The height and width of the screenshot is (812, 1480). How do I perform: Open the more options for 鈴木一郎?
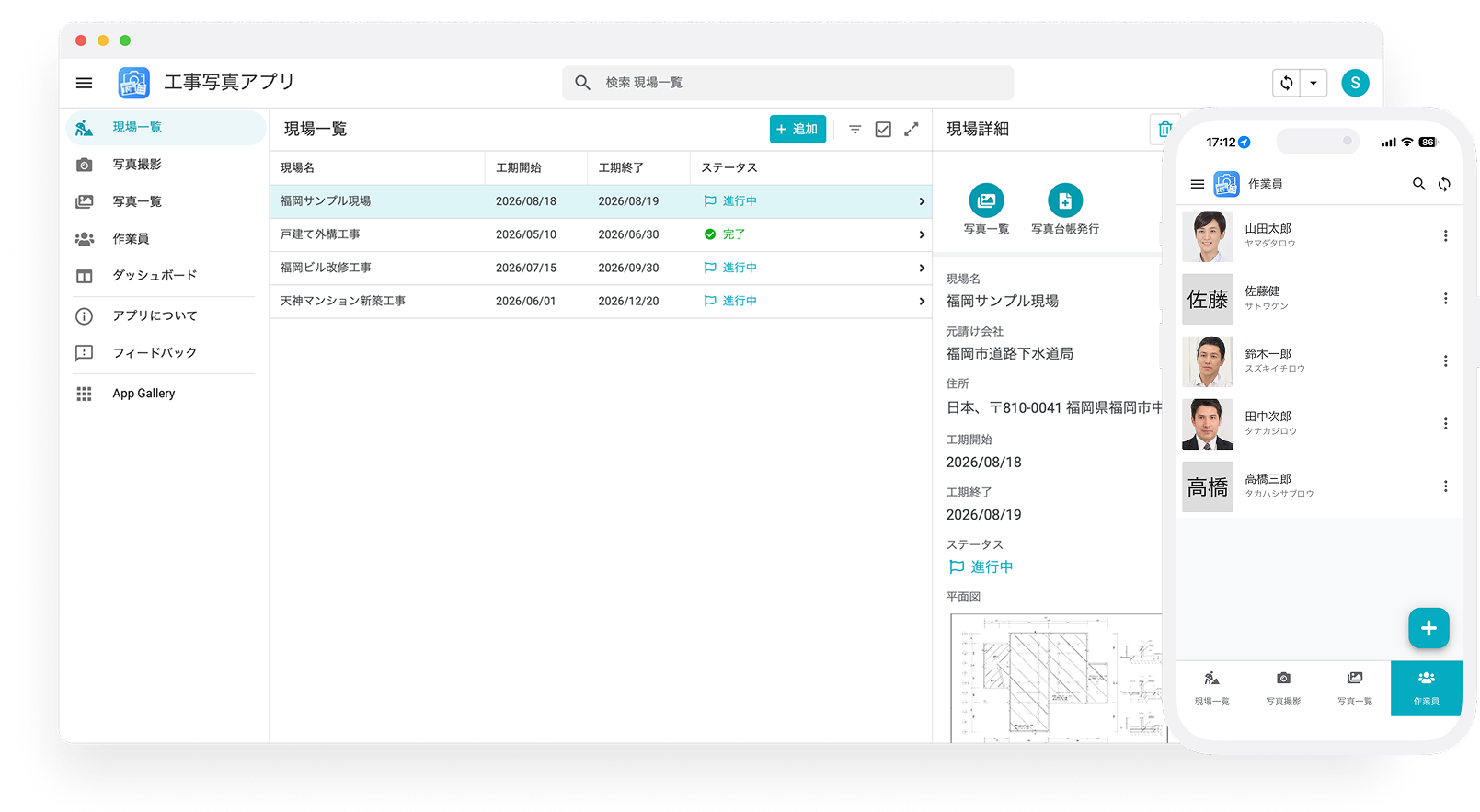(1446, 361)
